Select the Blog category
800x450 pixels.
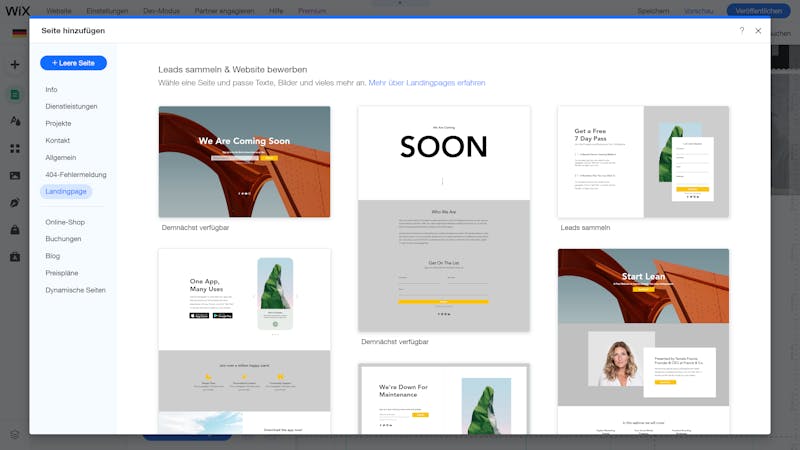53,256
